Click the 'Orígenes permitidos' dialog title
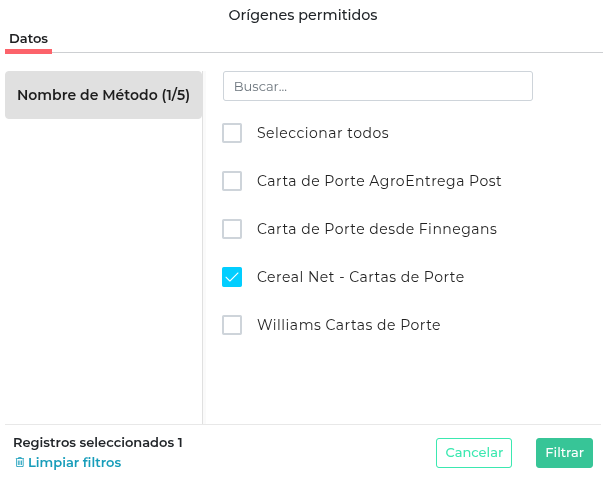This screenshot has height=479, width=605. pos(302,15)
